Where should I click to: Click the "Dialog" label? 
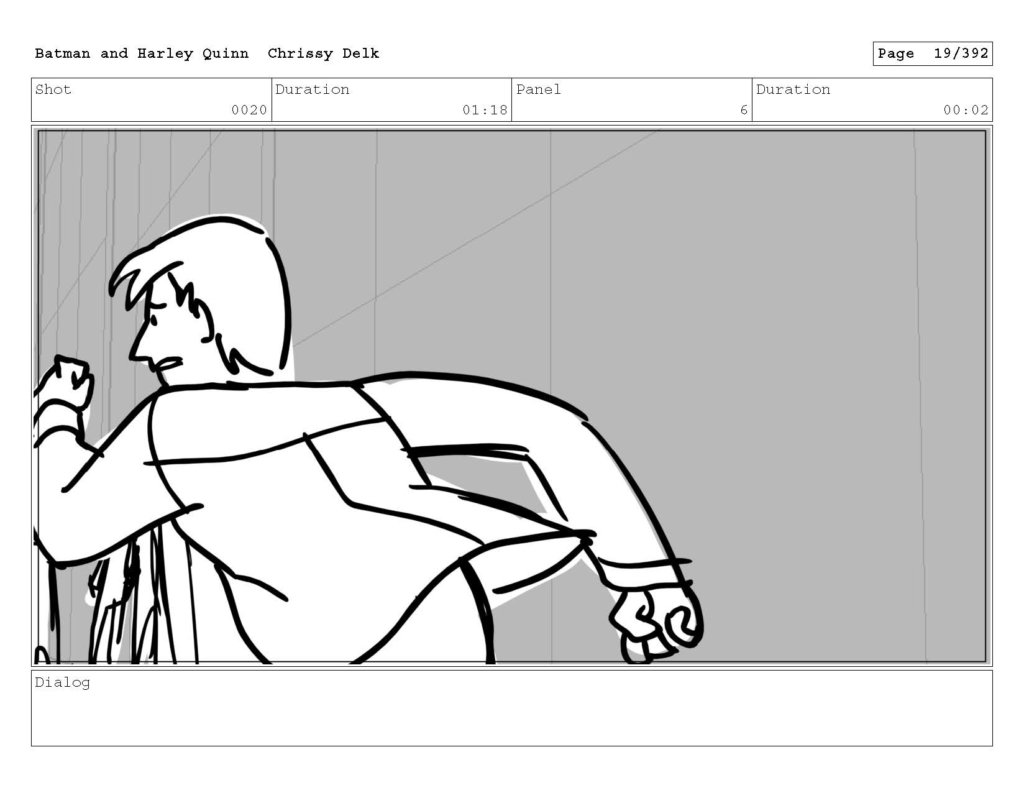[62, 683]
